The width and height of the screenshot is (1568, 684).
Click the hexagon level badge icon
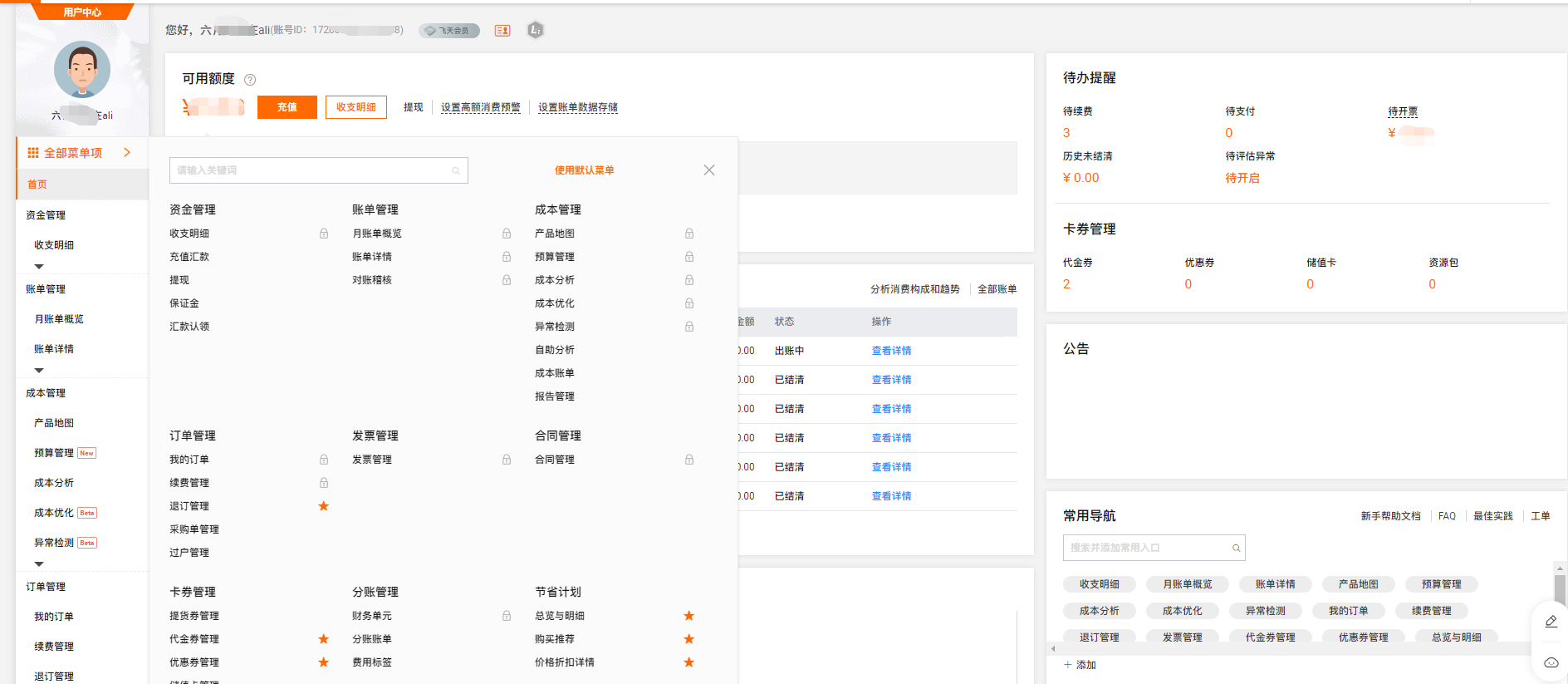tap(536, 30)
